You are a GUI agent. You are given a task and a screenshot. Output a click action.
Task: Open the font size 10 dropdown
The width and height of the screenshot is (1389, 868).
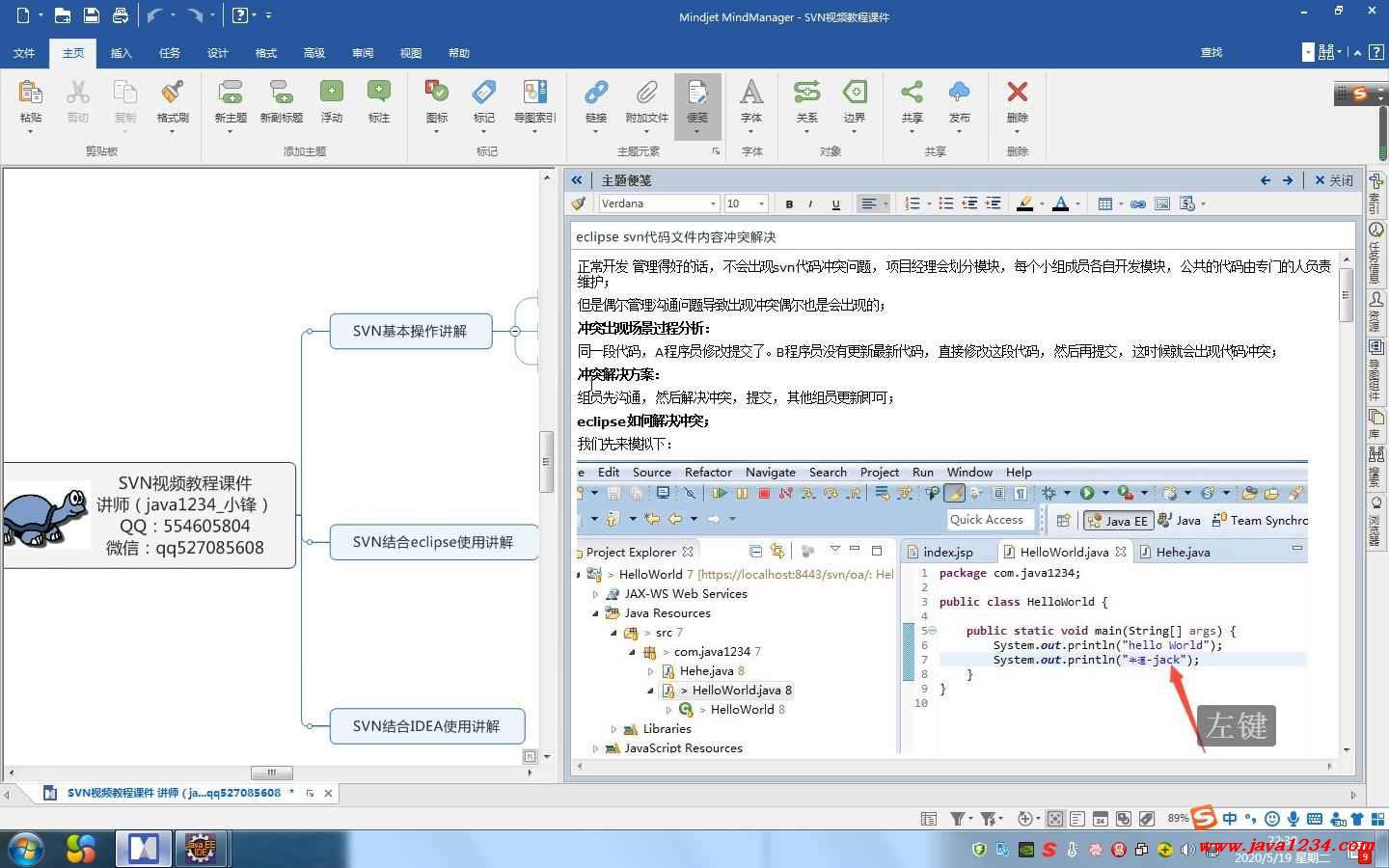pyautogui.click(x=761, y=203)
